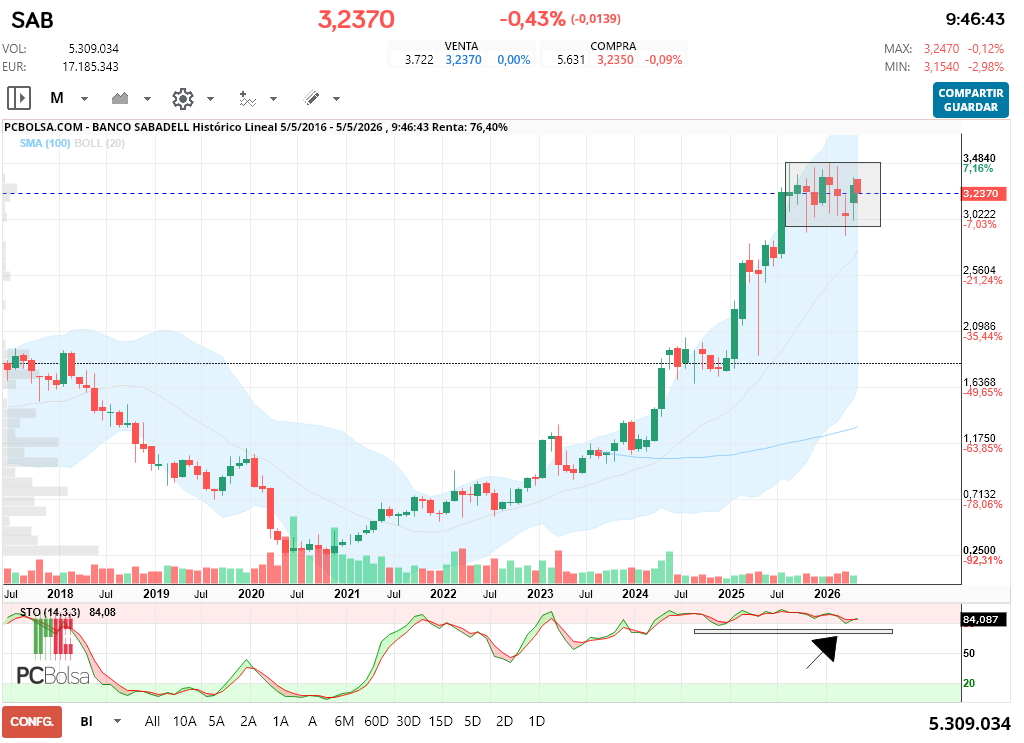Select the 60D time range
Screen dimensions: 1024x743
[x=376, y=721]
